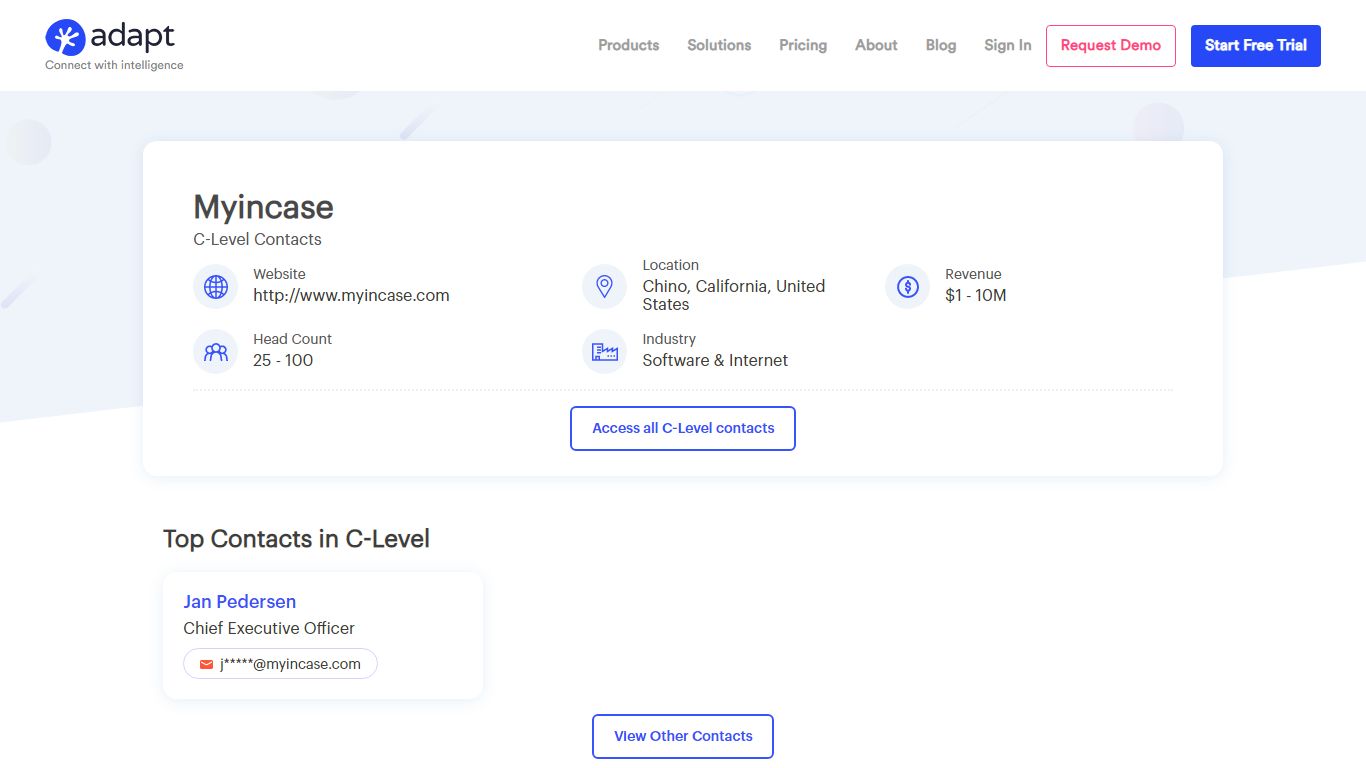The width and height of the screenshot is (1366, 768).
Task: Click the masked email j*****@myincase.com
Action: 280,664
